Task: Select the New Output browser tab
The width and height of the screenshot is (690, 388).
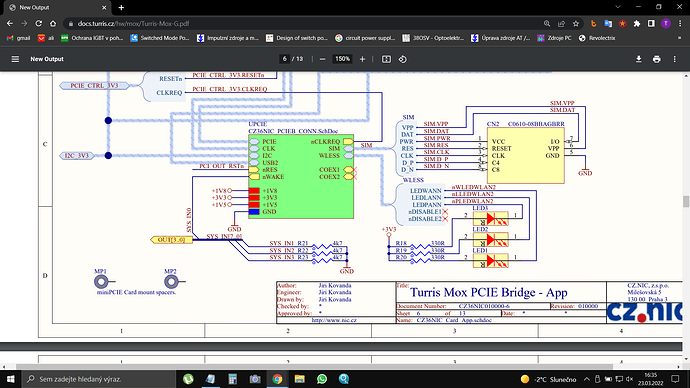Action: 57,7
